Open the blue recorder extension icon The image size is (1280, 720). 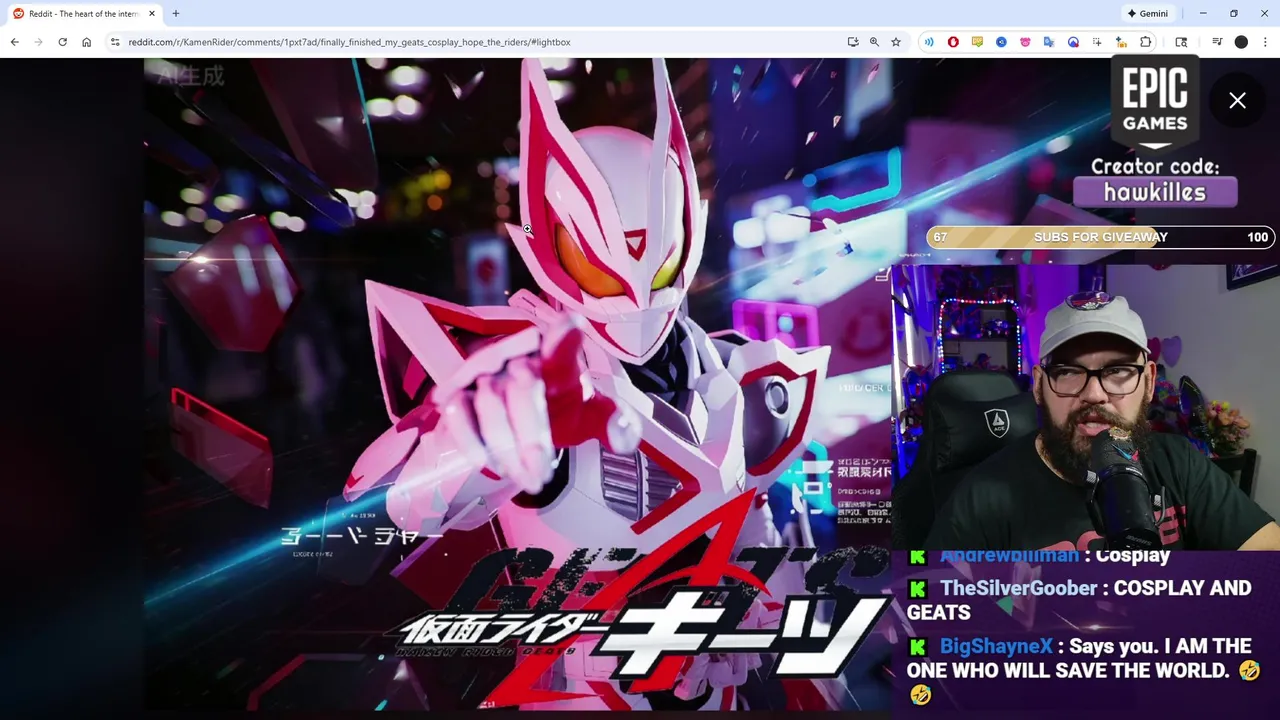(x=1073, y=42)
